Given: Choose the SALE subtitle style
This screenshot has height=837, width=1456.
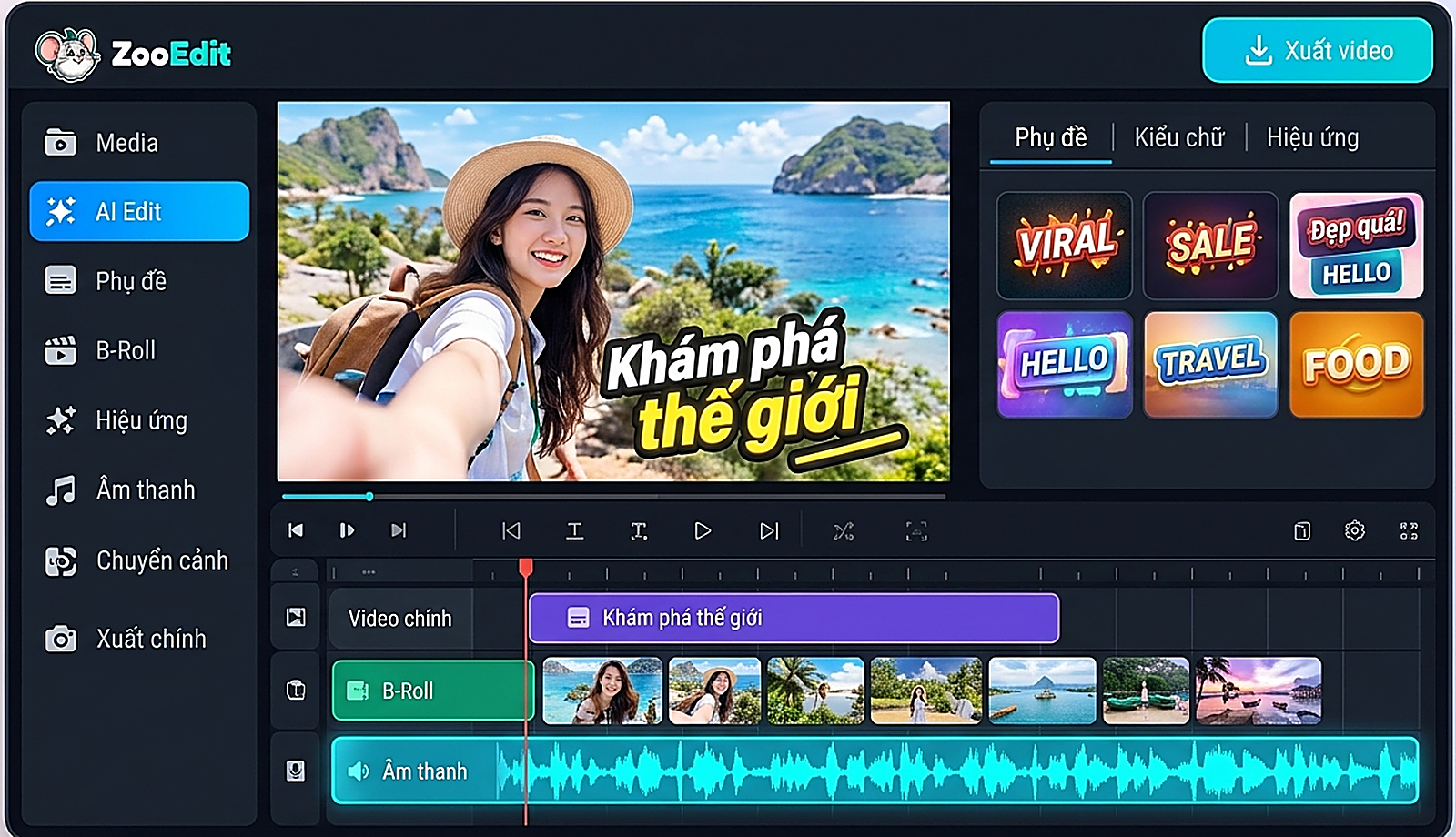Looking at the screenshot, I should point(1210,245).
